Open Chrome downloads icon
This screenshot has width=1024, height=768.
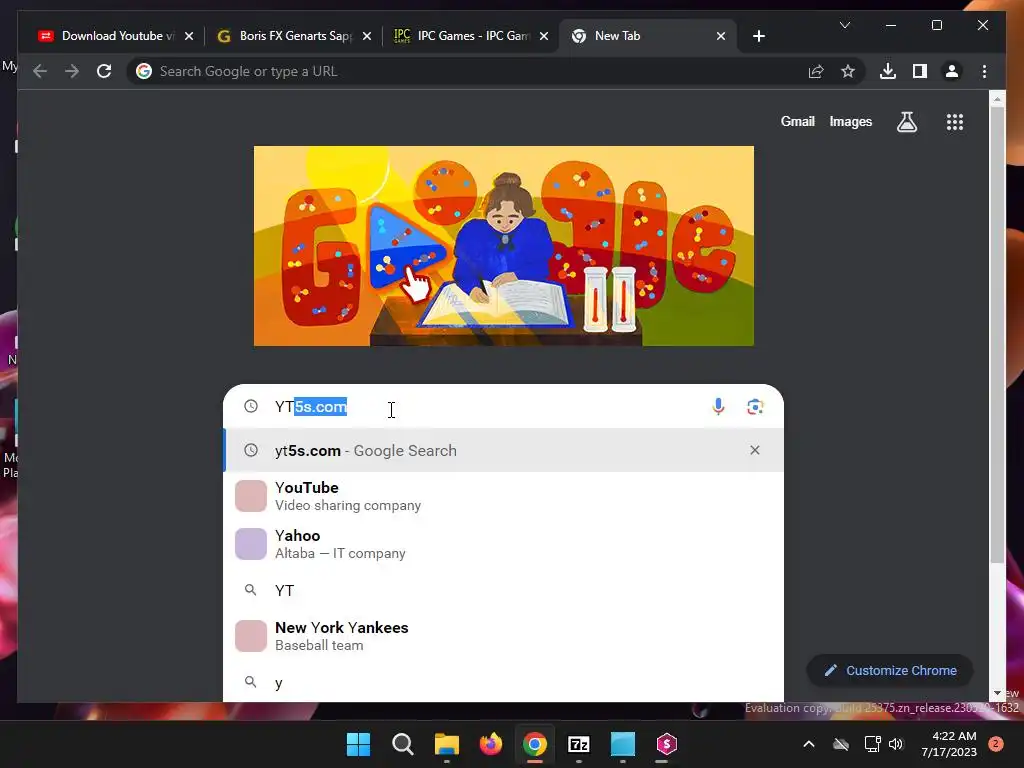tap(888, 71)
